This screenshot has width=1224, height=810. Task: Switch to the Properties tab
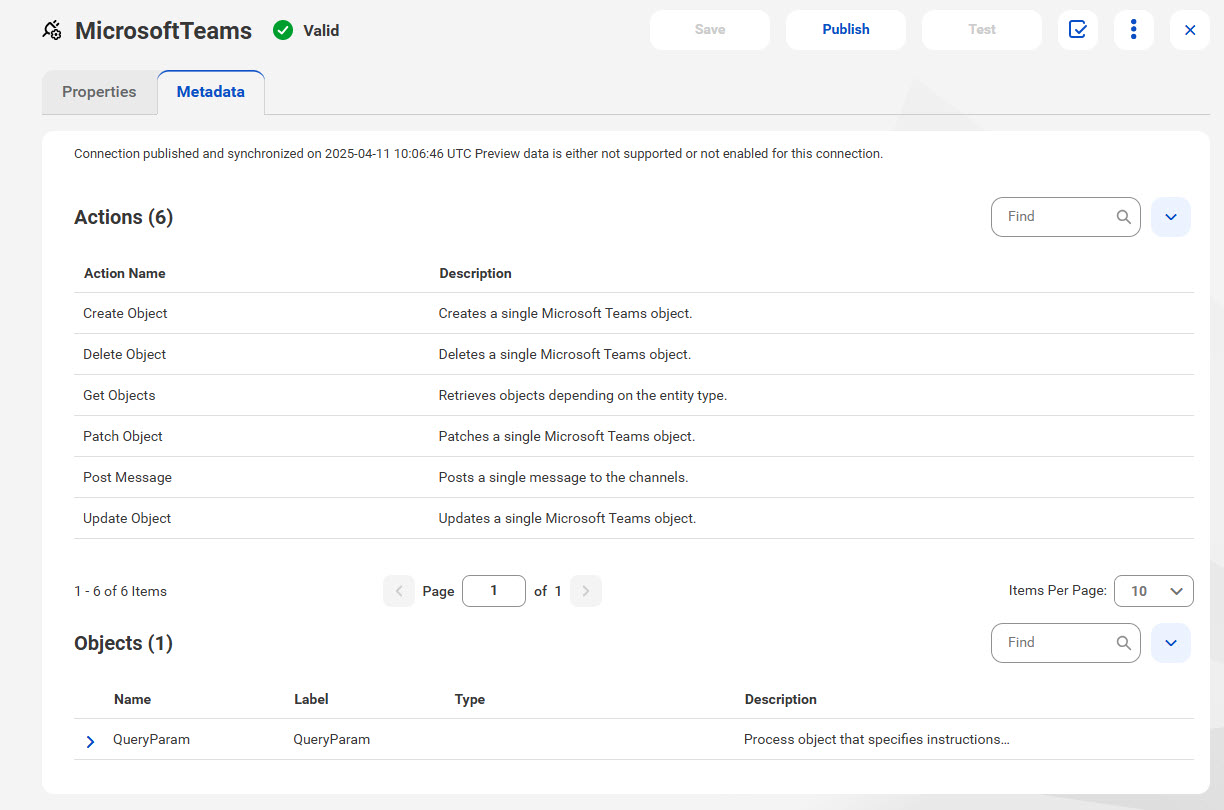(99, 92)
